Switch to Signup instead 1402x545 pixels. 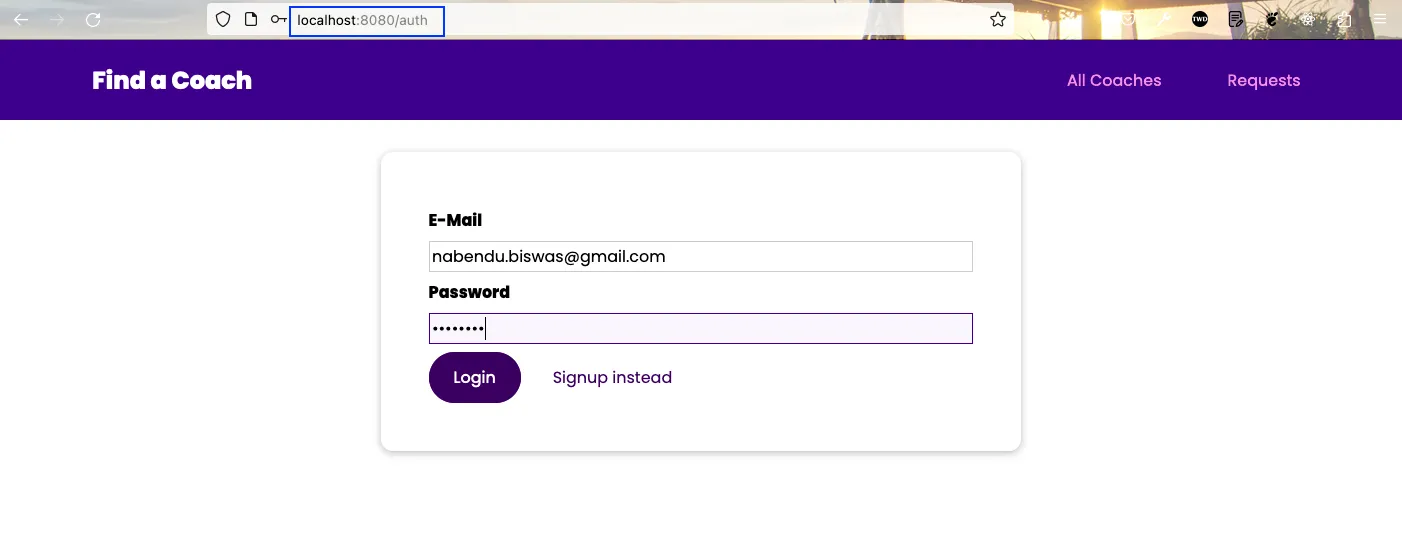point(612,377)
